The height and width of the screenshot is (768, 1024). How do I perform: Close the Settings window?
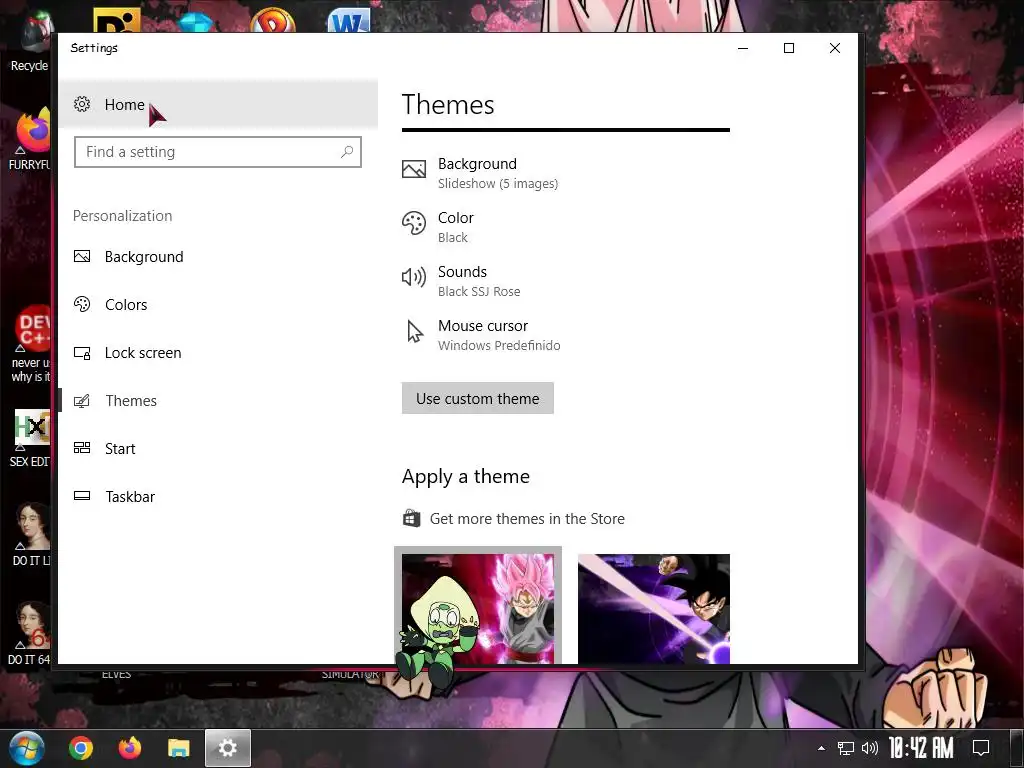(x=835, y=48)
